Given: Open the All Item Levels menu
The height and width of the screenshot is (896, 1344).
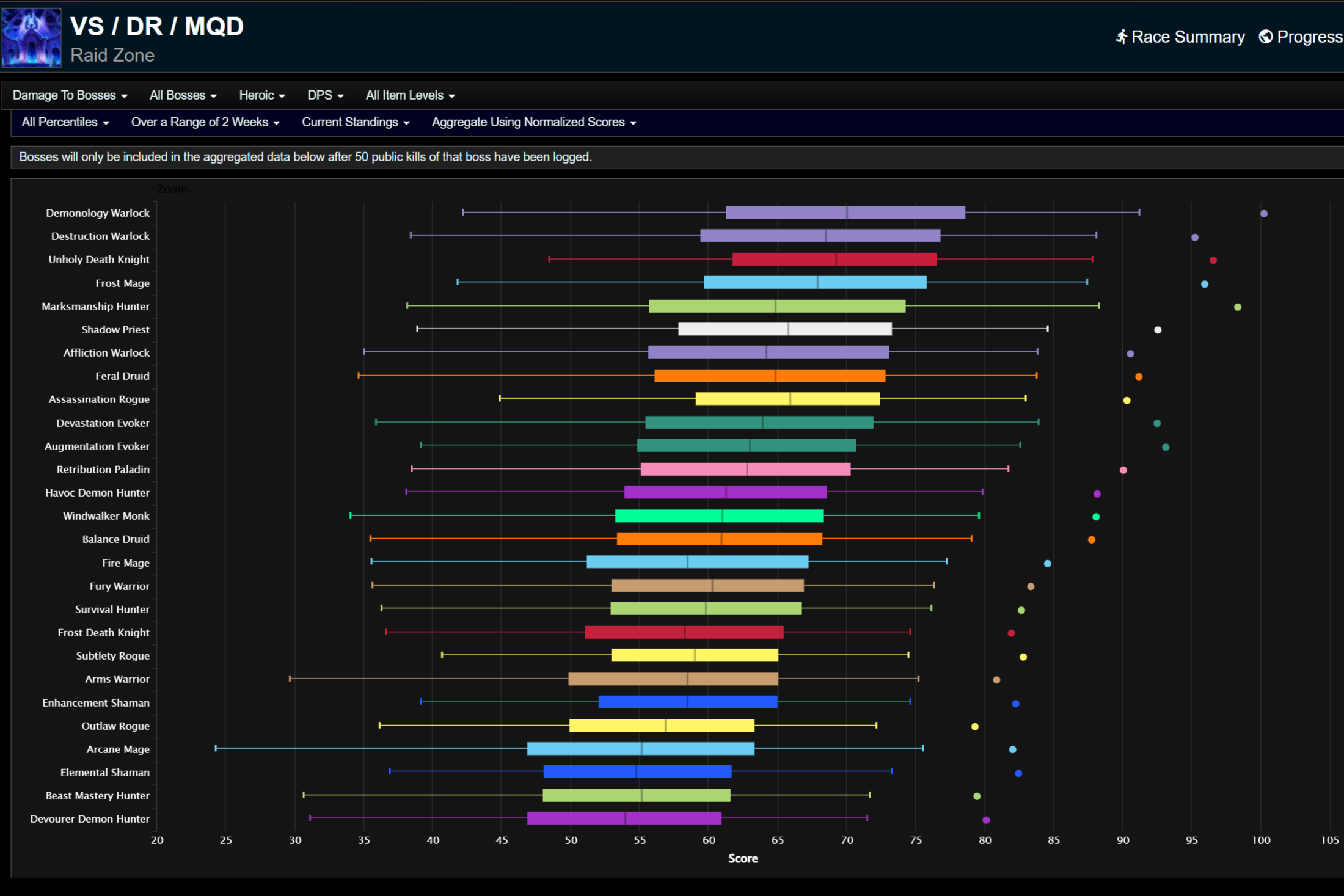Looking at the screenshot, I should point(410,95).
